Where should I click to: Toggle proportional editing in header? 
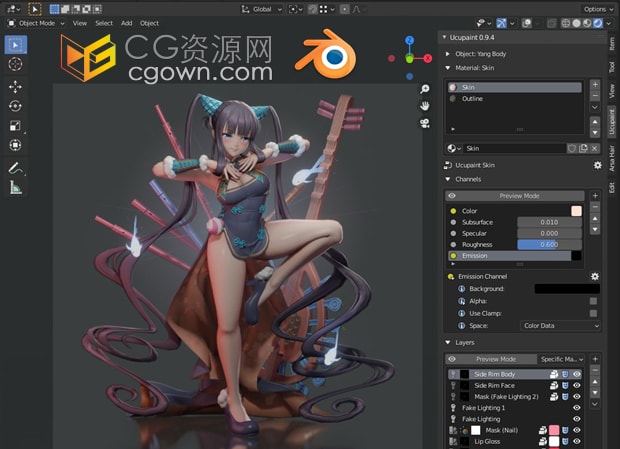click(344, 9)
